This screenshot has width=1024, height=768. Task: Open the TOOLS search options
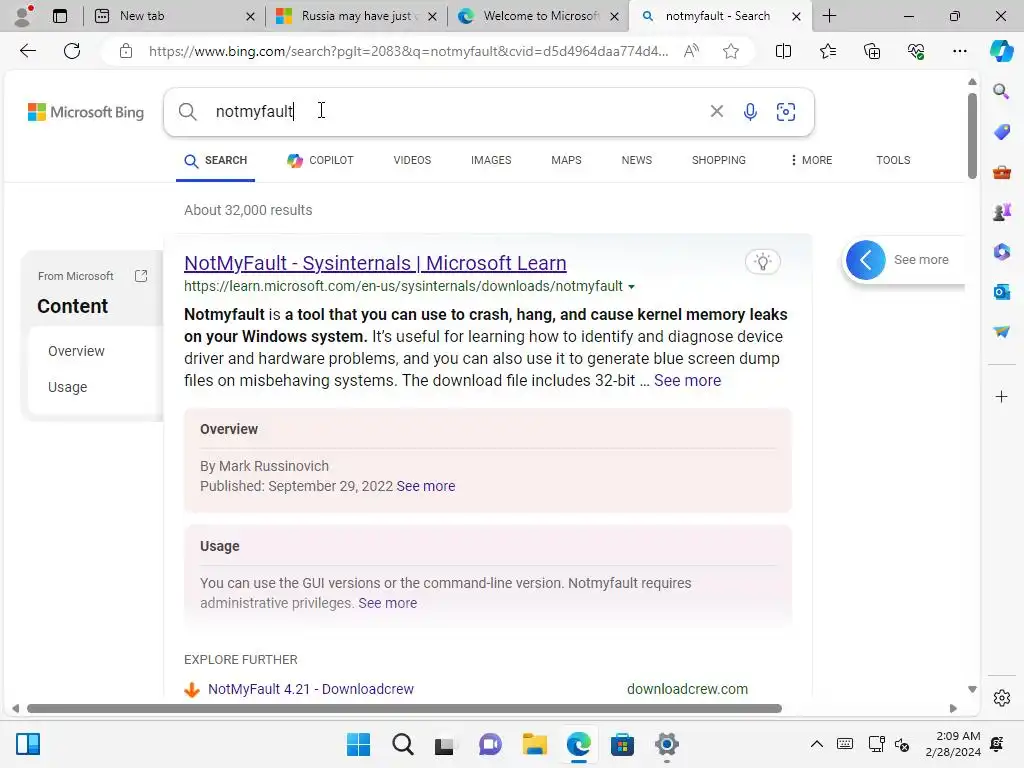(x=893, y=160)
